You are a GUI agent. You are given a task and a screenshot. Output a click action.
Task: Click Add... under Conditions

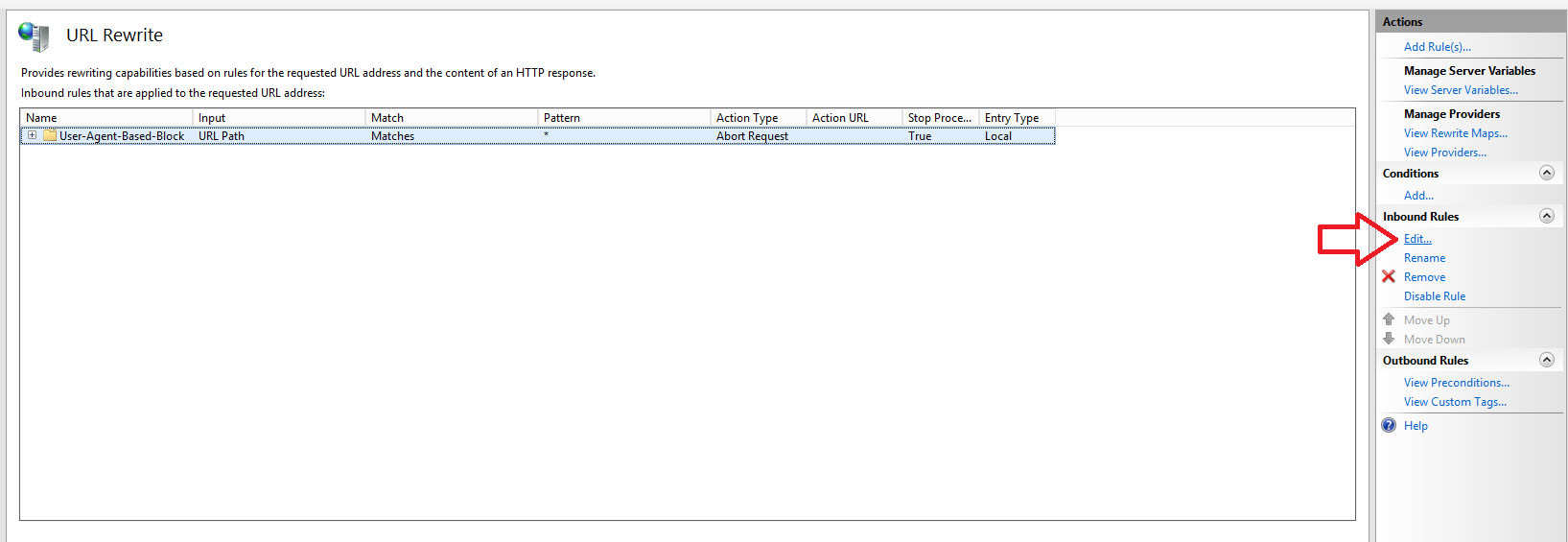1418,196
